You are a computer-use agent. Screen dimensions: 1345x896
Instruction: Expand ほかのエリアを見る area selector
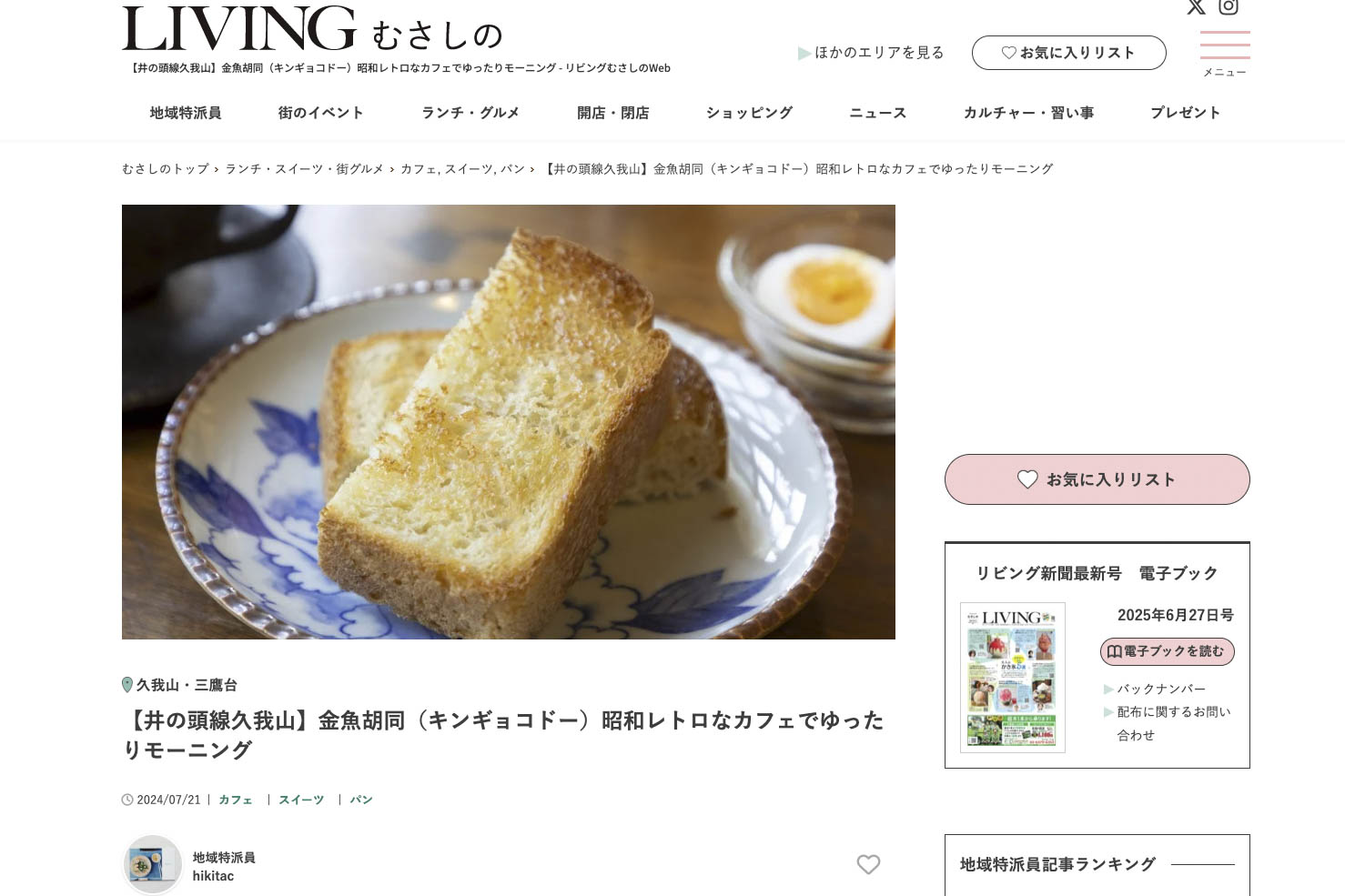871,53
